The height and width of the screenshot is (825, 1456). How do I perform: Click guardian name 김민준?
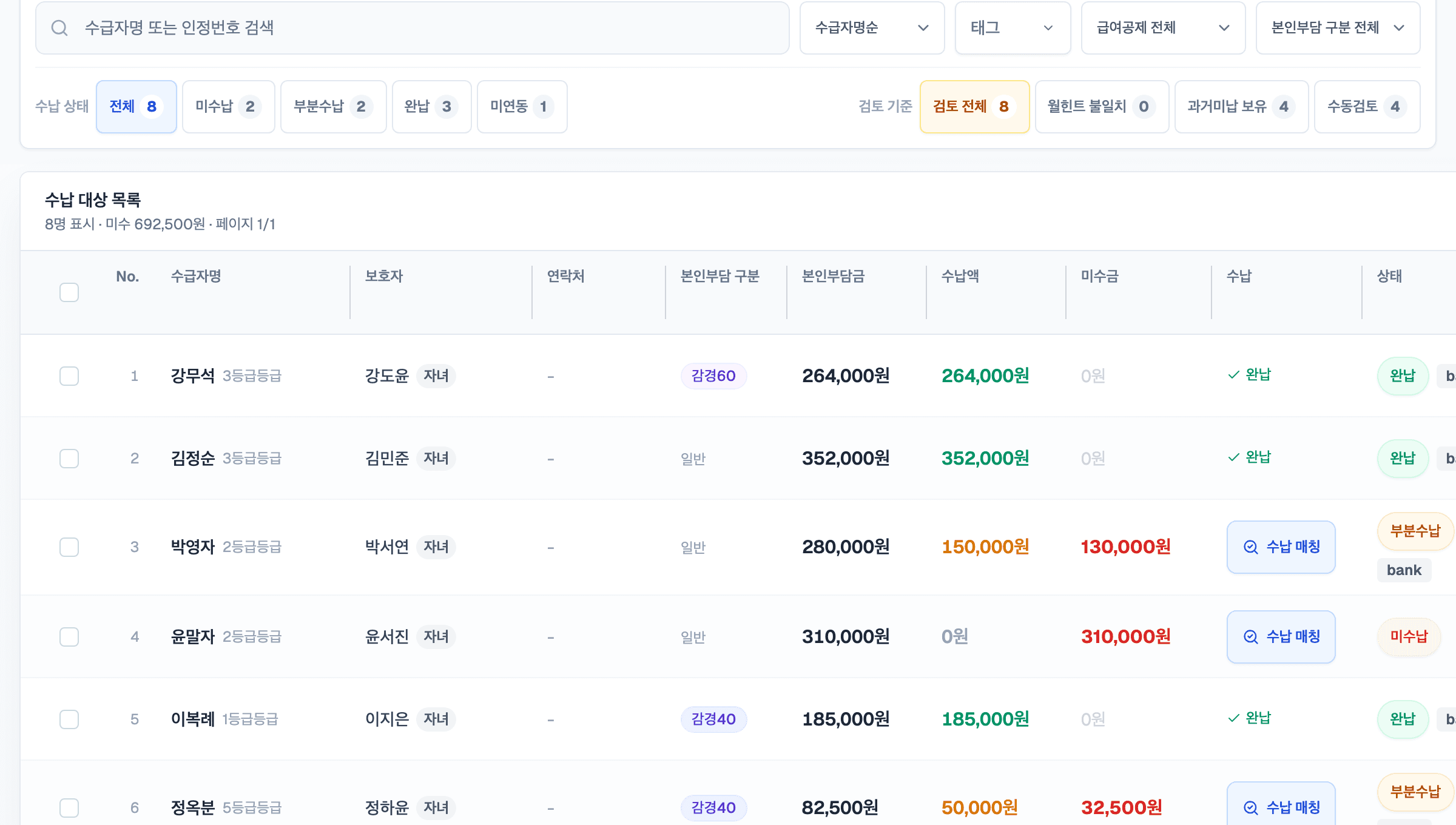pyautogui.click(x=387, y=459)
